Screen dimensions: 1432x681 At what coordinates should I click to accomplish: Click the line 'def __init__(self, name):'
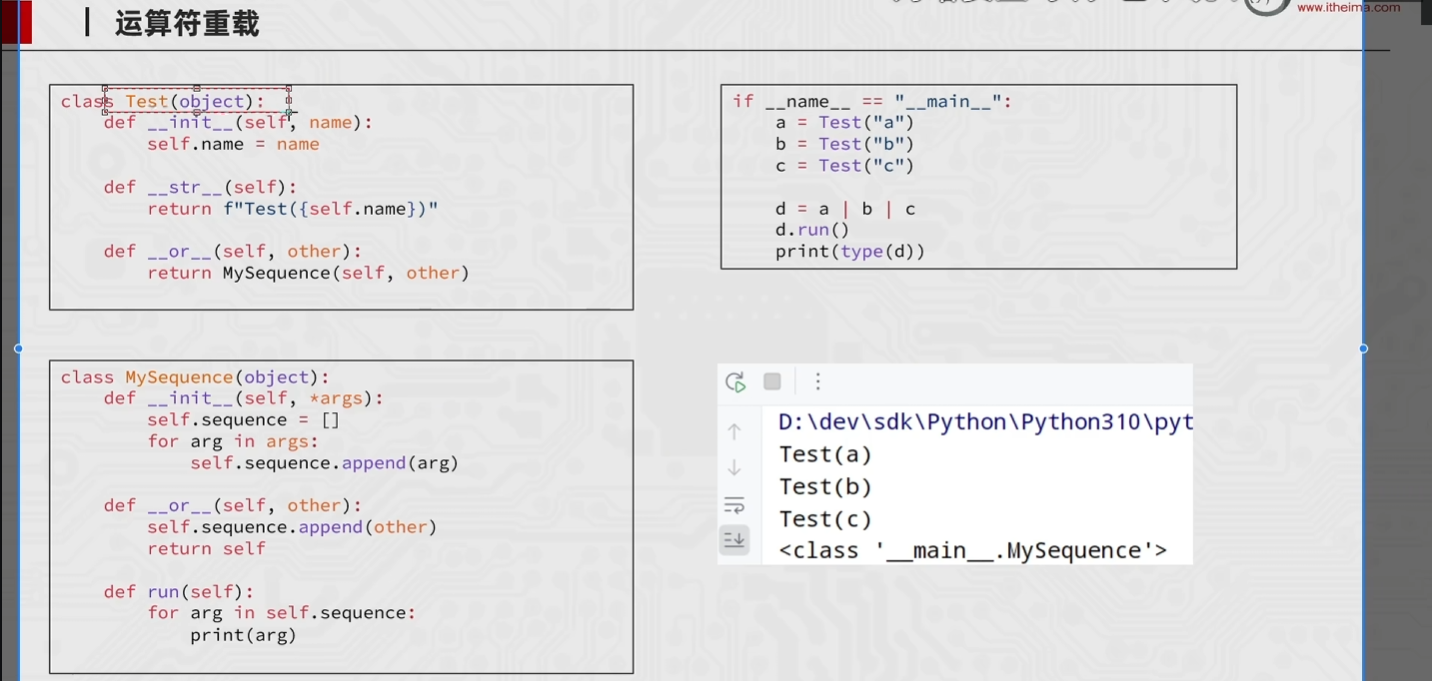click(238, 122)
